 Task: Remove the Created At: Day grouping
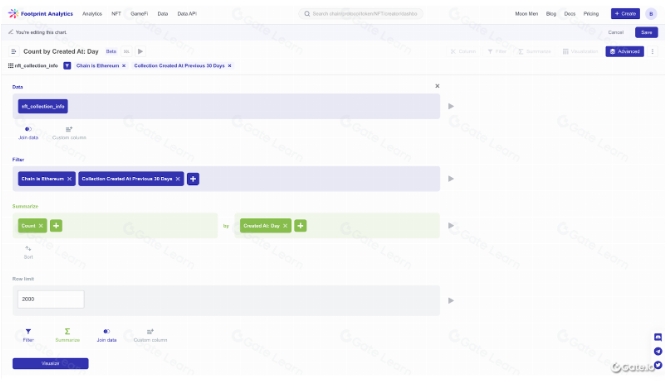285,226
